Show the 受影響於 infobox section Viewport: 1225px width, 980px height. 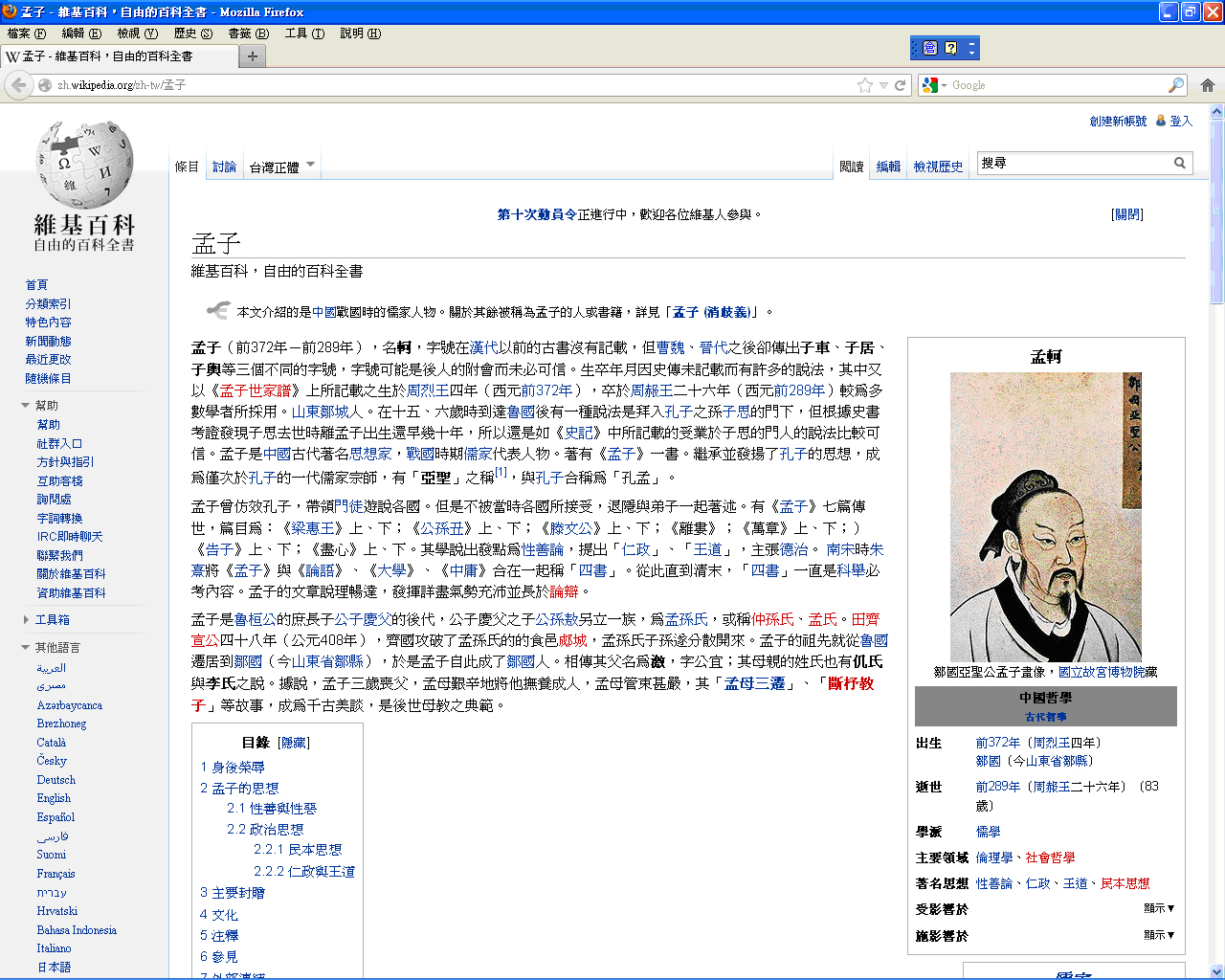pos(1159,908)
